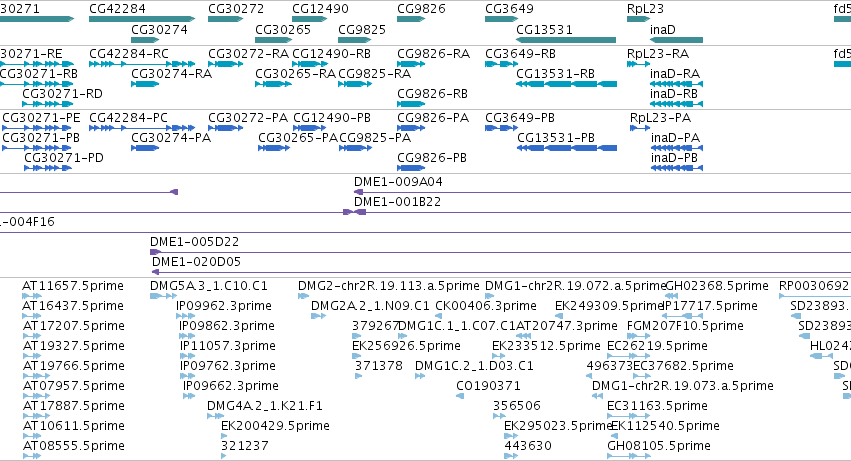
Task: Click EST AT19327.5prime
Action: (x=73, y=346)
